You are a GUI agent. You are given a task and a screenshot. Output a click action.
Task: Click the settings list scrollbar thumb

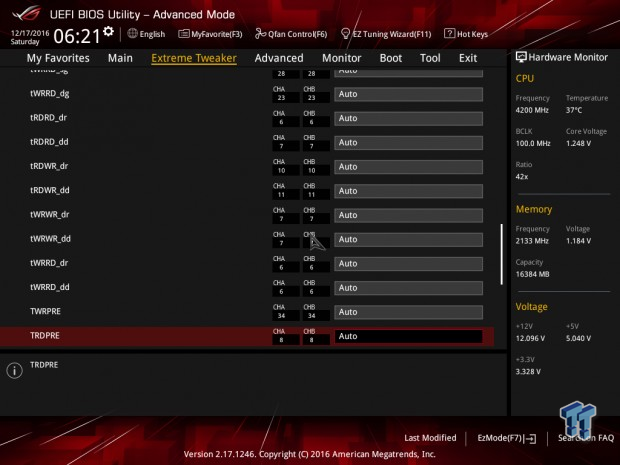tap(502, 254)
